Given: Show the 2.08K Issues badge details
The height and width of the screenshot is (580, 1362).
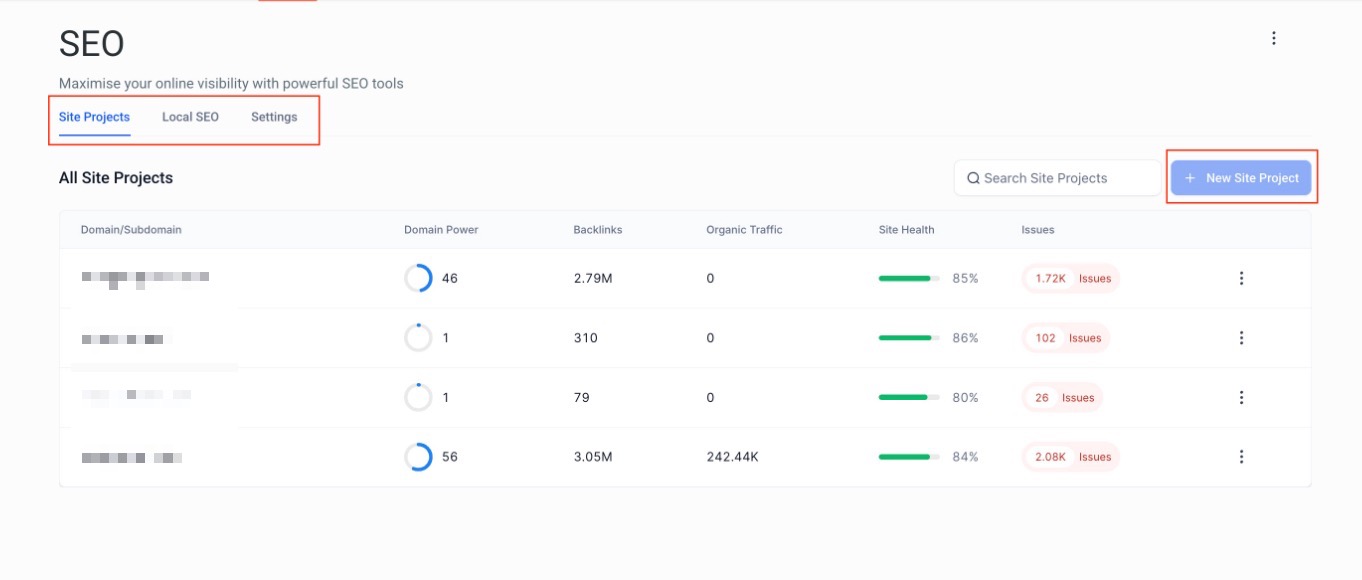Looking at the screenshot, I should (1071, 457).
